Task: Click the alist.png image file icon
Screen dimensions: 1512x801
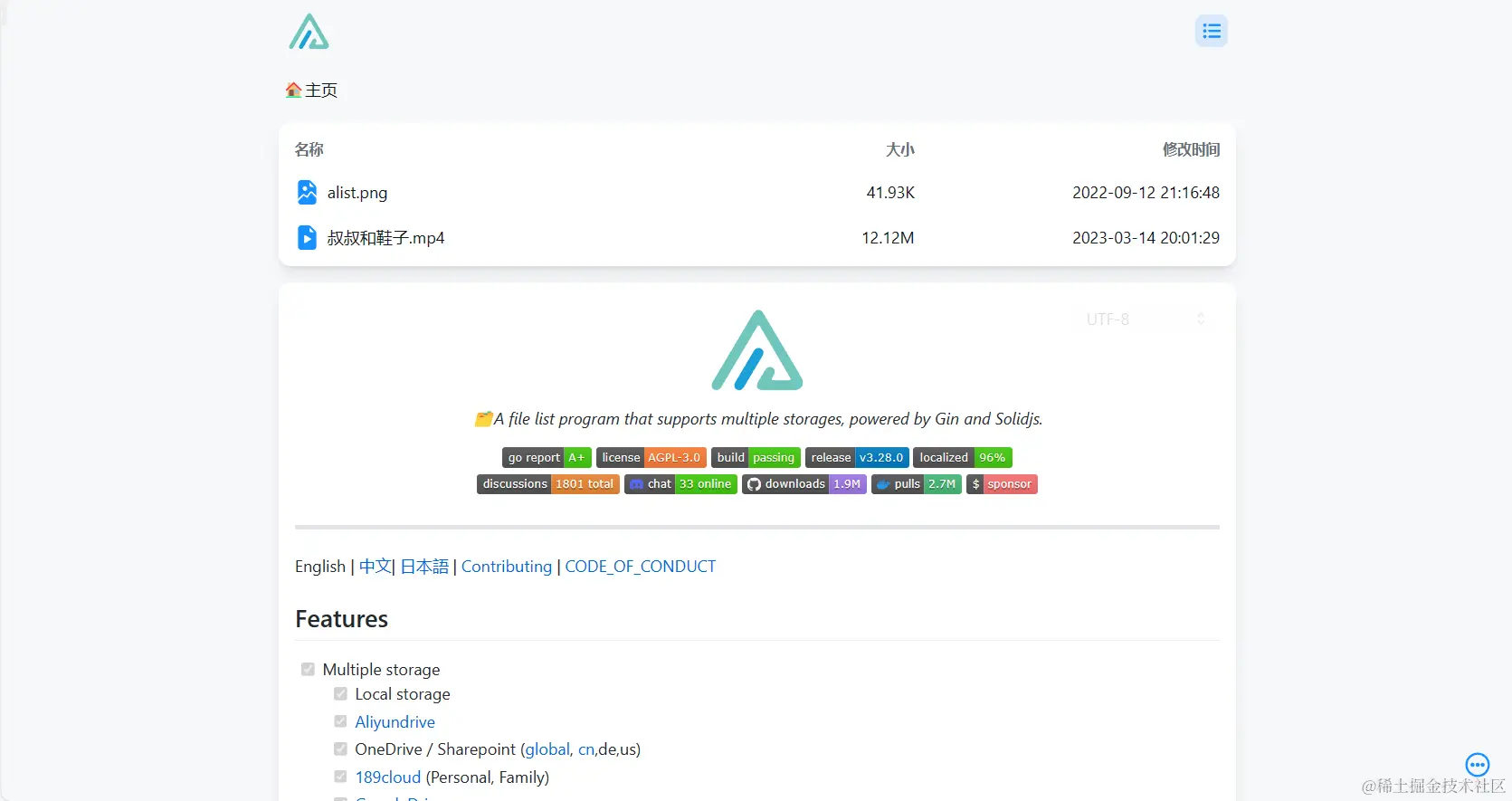Action: click(307, 192)
